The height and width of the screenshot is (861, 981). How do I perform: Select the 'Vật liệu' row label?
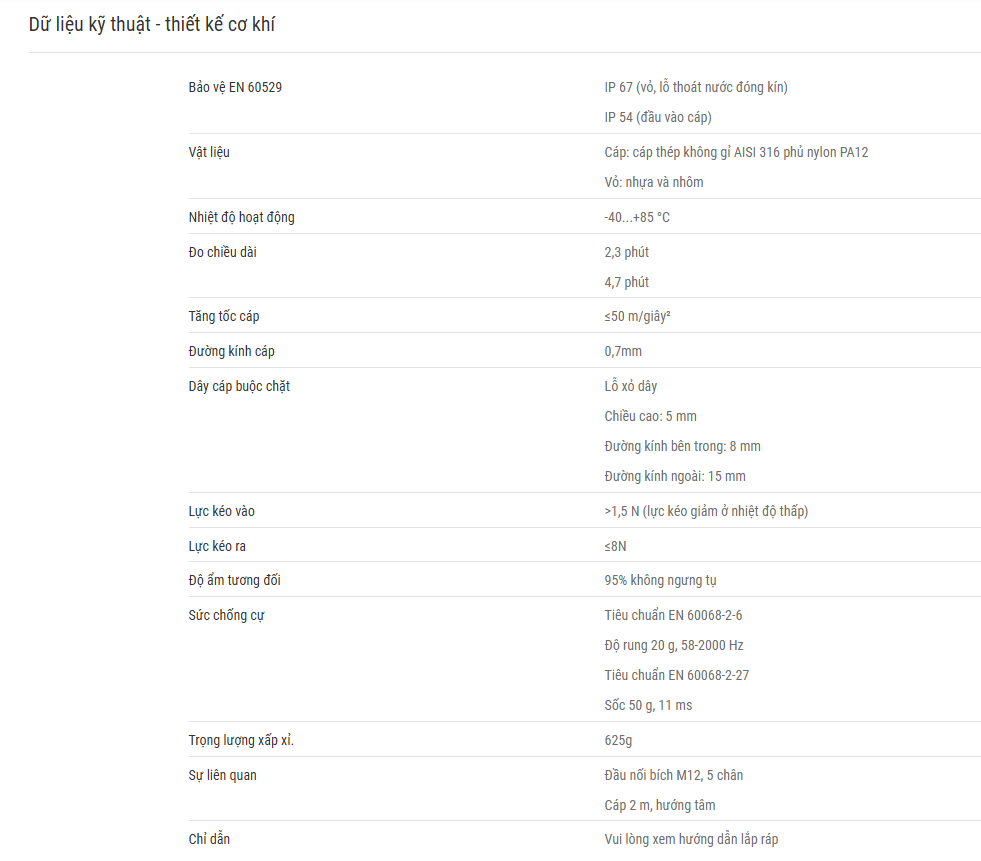[209, 153]
